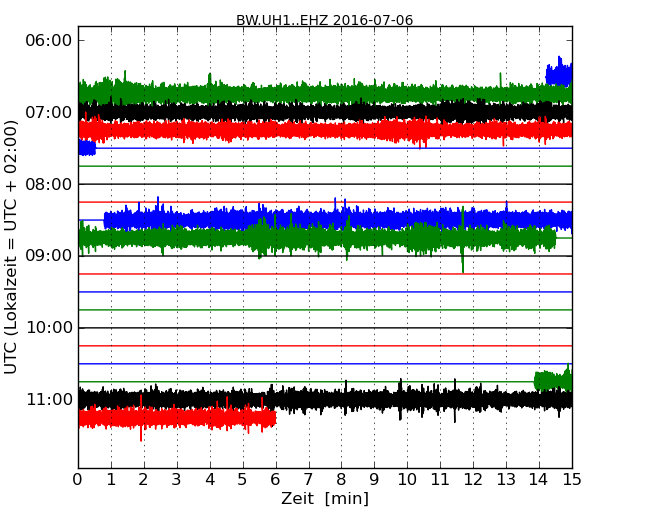
Task: Click the short green segment above 11:00
Action: (553, 380)
